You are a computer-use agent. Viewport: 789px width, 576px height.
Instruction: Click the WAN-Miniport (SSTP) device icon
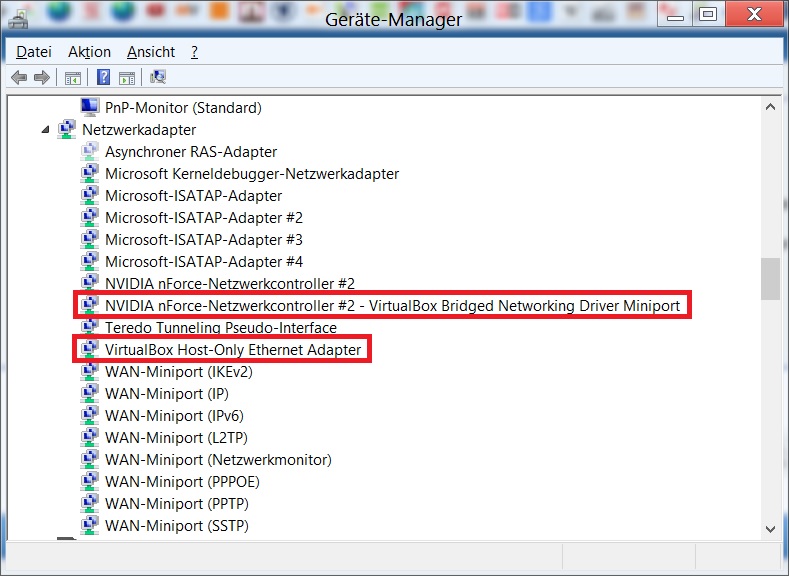tap(90, 526)
